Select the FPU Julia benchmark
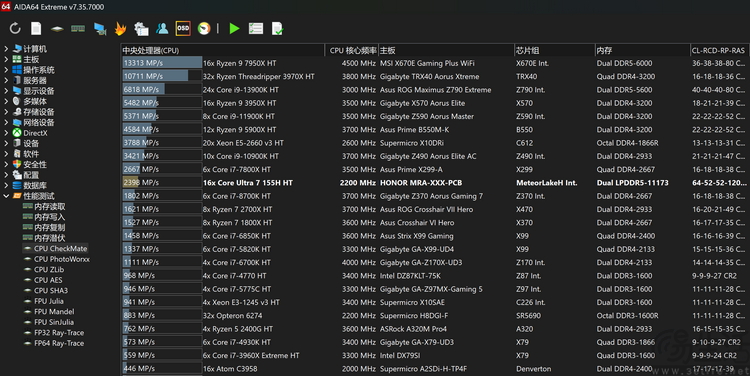Viewport: 750px width, 376px height. (48, 301)
